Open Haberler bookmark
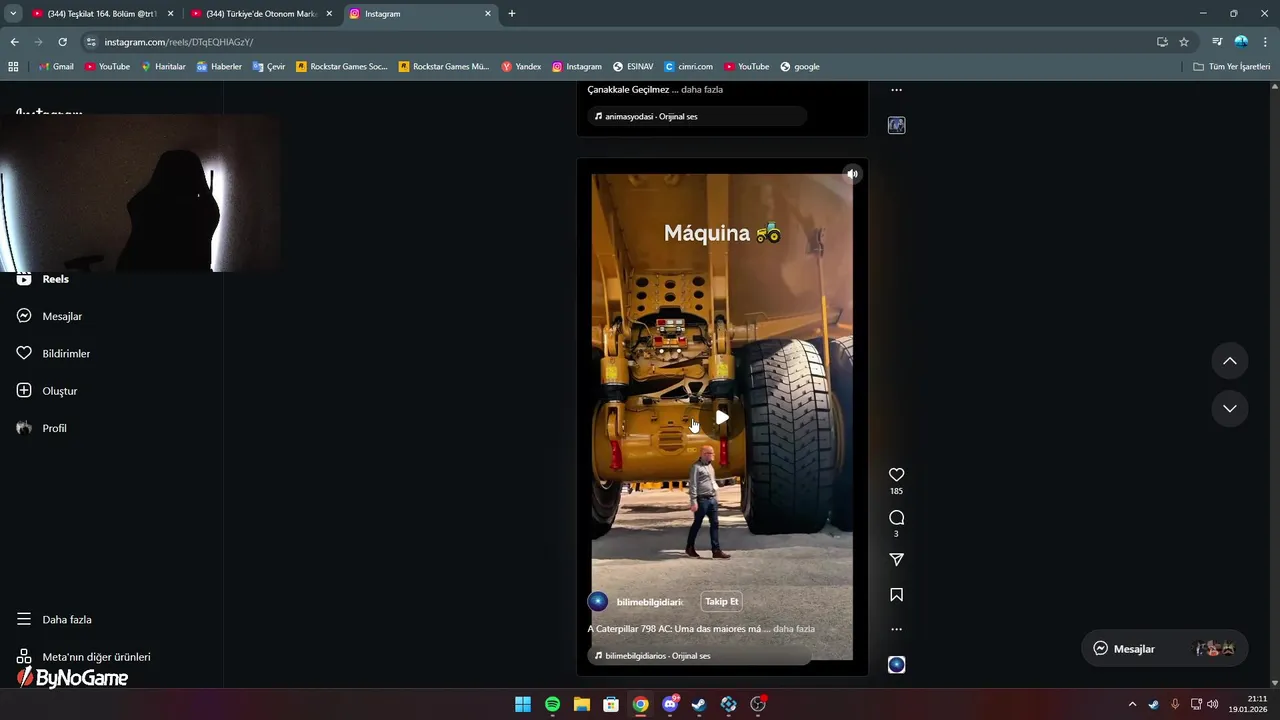 [x=219, y=67]
